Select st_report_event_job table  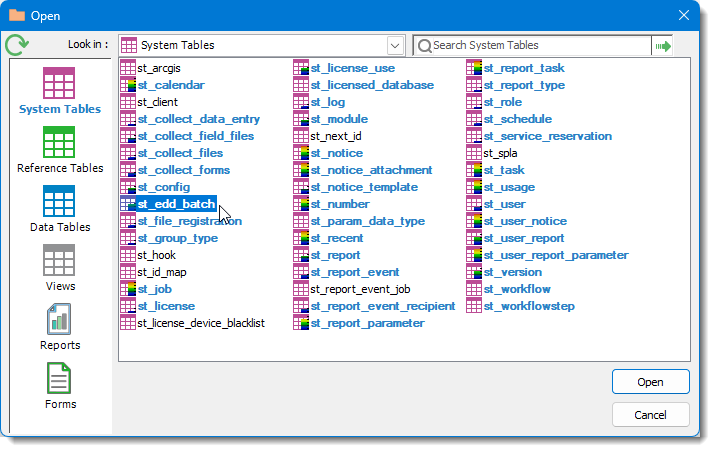click(360, 289)
